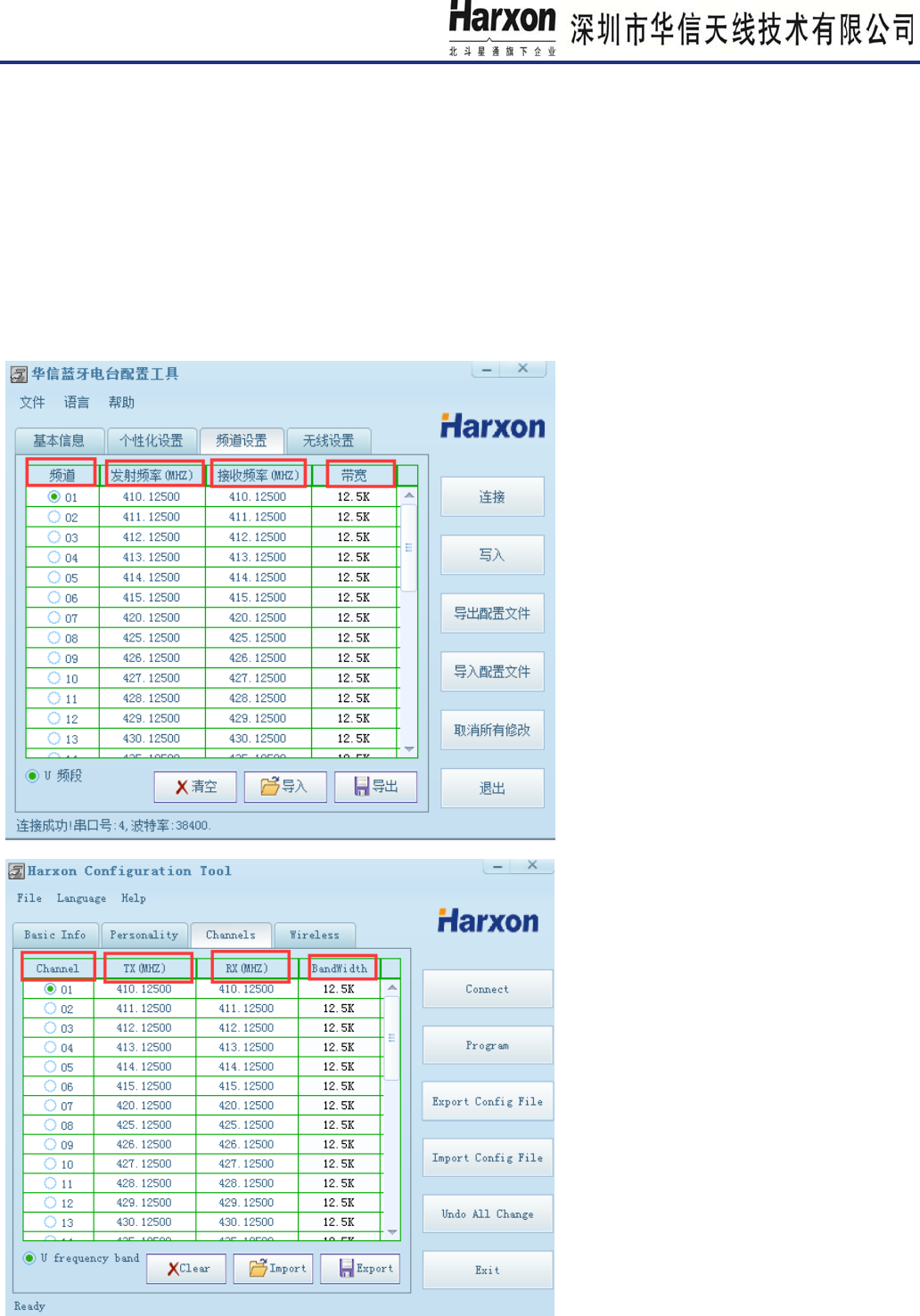920x1316 pixels.
Task: Click the Chinese window title bar icon
Action: (19, 374)
